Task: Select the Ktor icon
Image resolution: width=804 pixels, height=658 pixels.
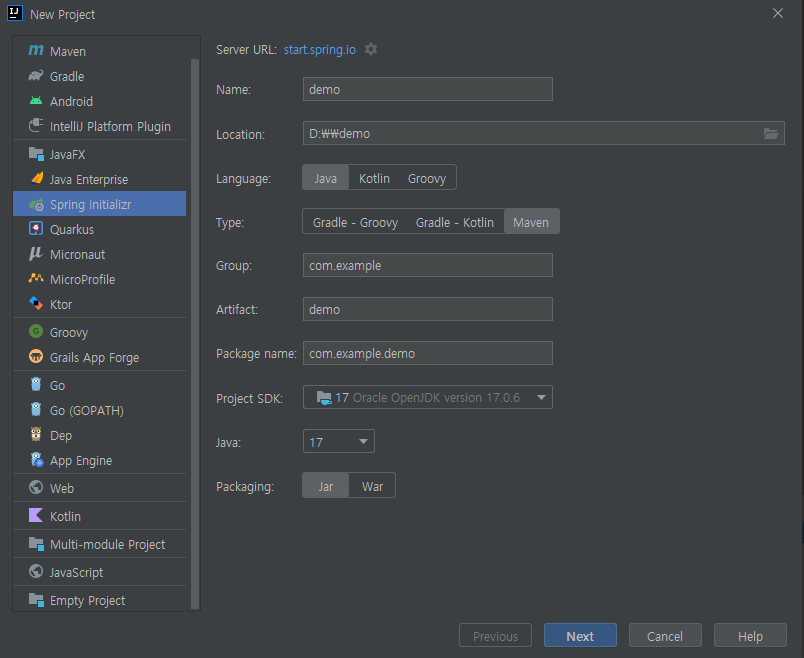Action: (x=36, y=304)
